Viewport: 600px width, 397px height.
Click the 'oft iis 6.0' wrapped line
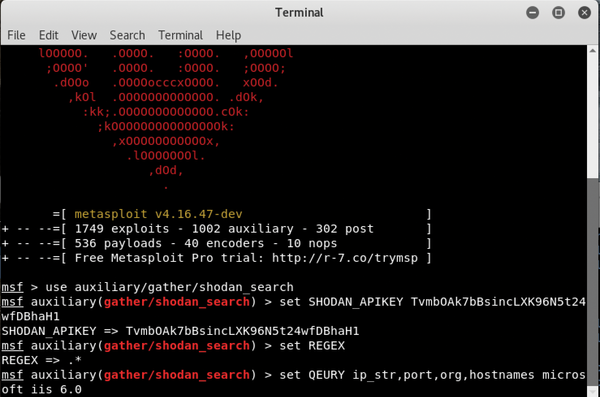click(x=41, y=390)
